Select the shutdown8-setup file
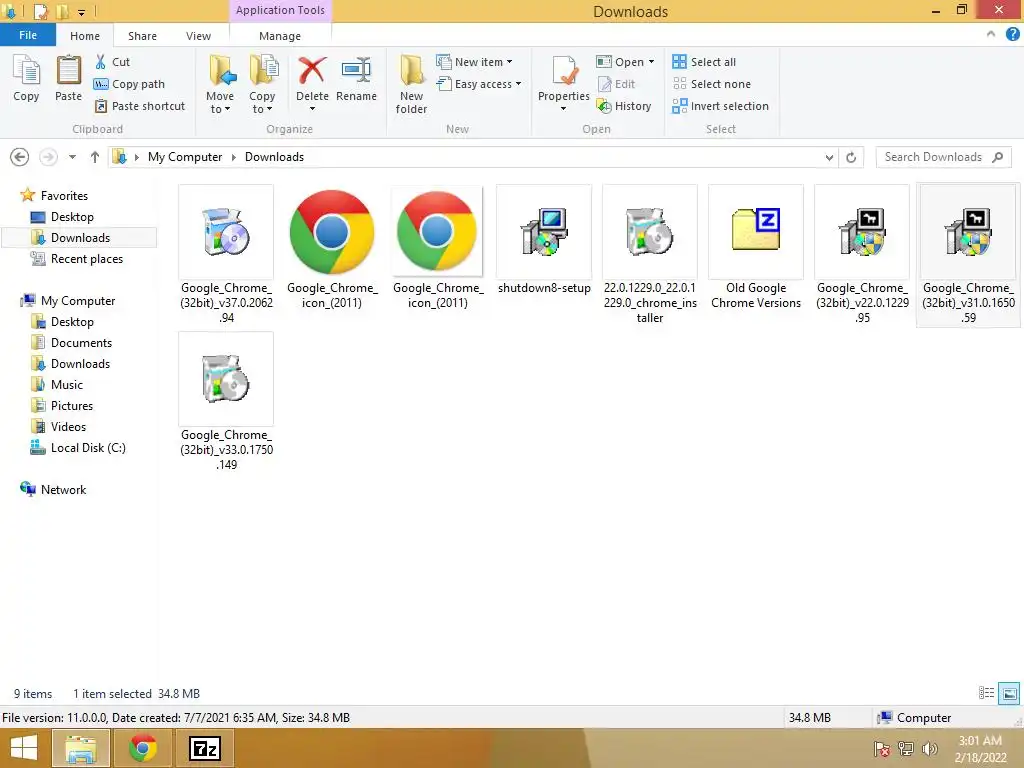The image size is (1024, 768). click(544, 240)
